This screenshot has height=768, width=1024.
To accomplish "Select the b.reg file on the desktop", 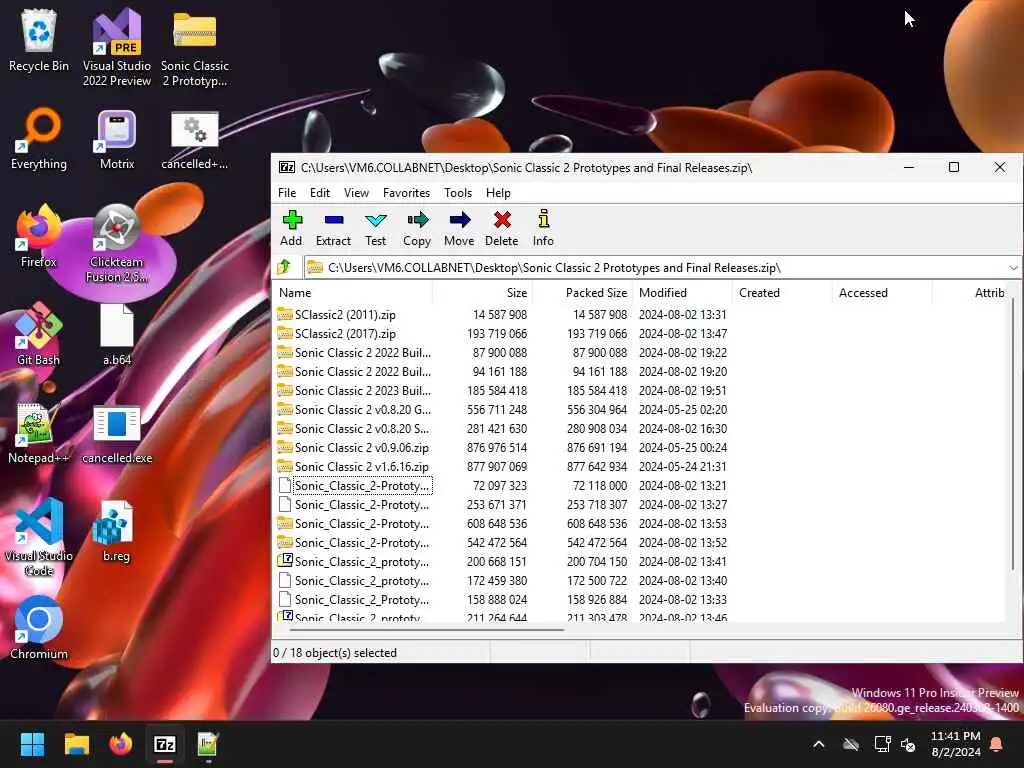I will [x=117, y=530].
